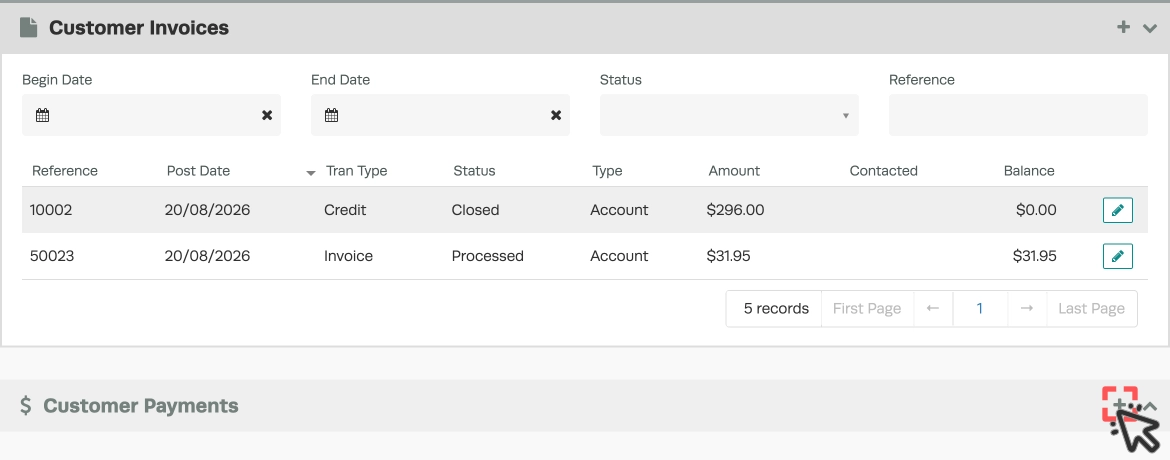Sort by Contacted column header
Screen dimensions: 1170x460
pos(883,170)
